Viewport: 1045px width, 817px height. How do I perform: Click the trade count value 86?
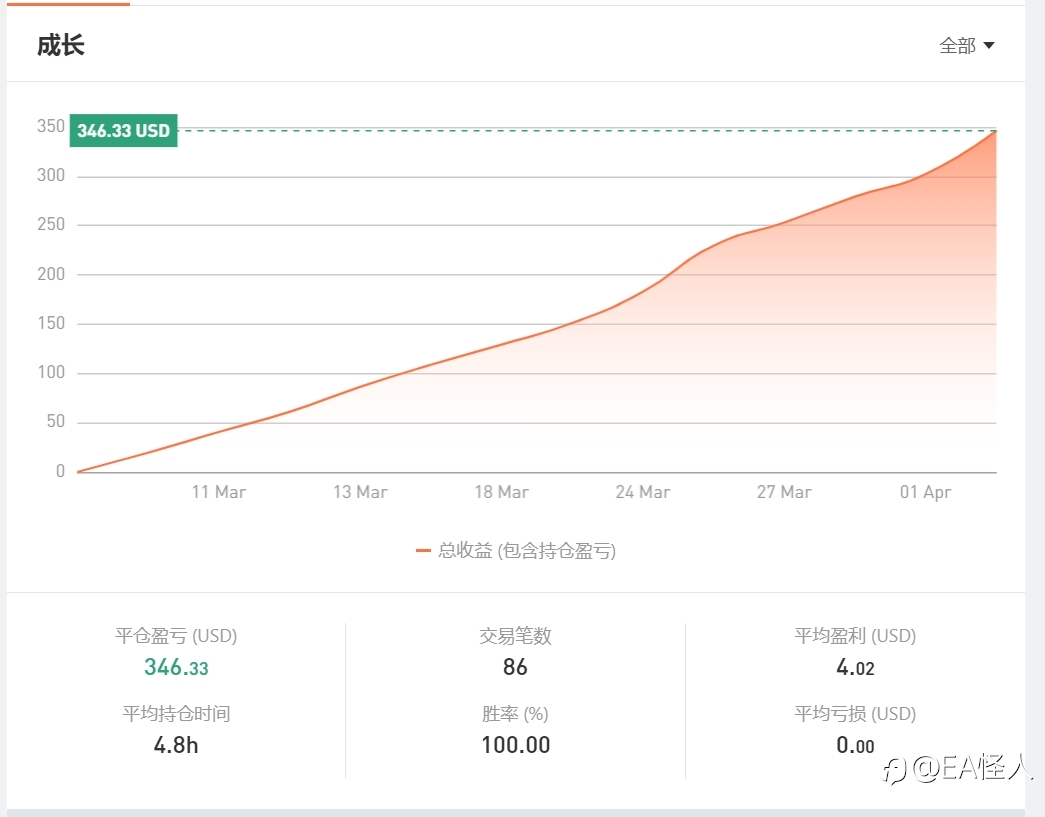(515, 667)
